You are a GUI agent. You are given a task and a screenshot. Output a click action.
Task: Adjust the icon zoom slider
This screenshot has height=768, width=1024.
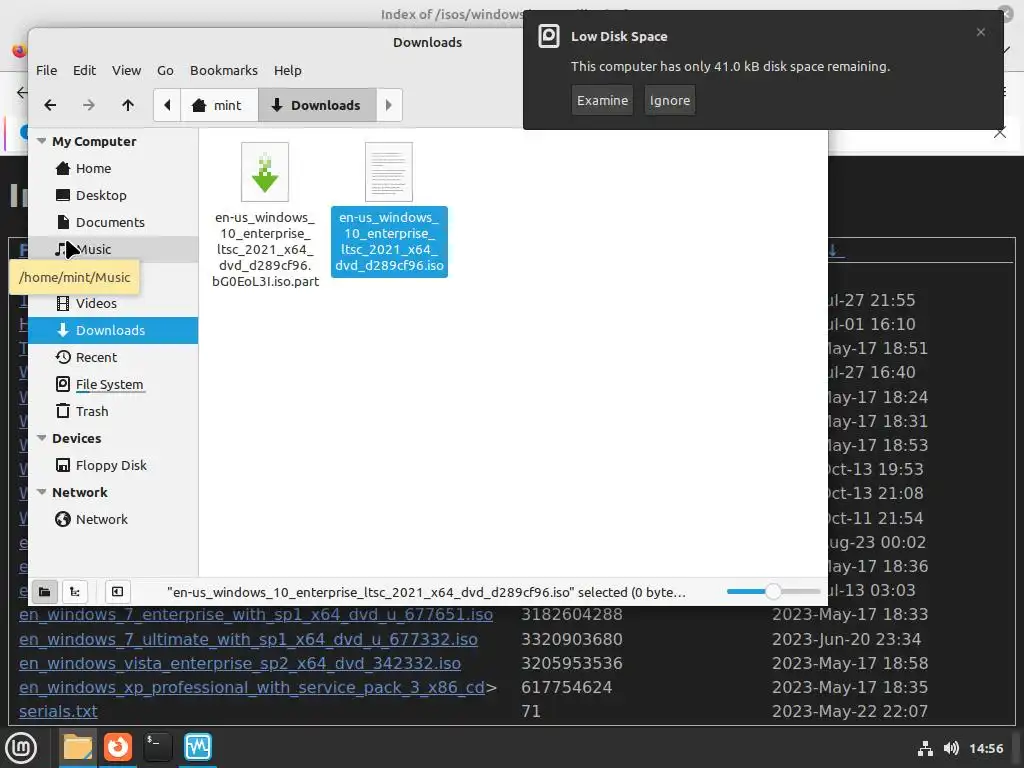click(x=773, y=592)
